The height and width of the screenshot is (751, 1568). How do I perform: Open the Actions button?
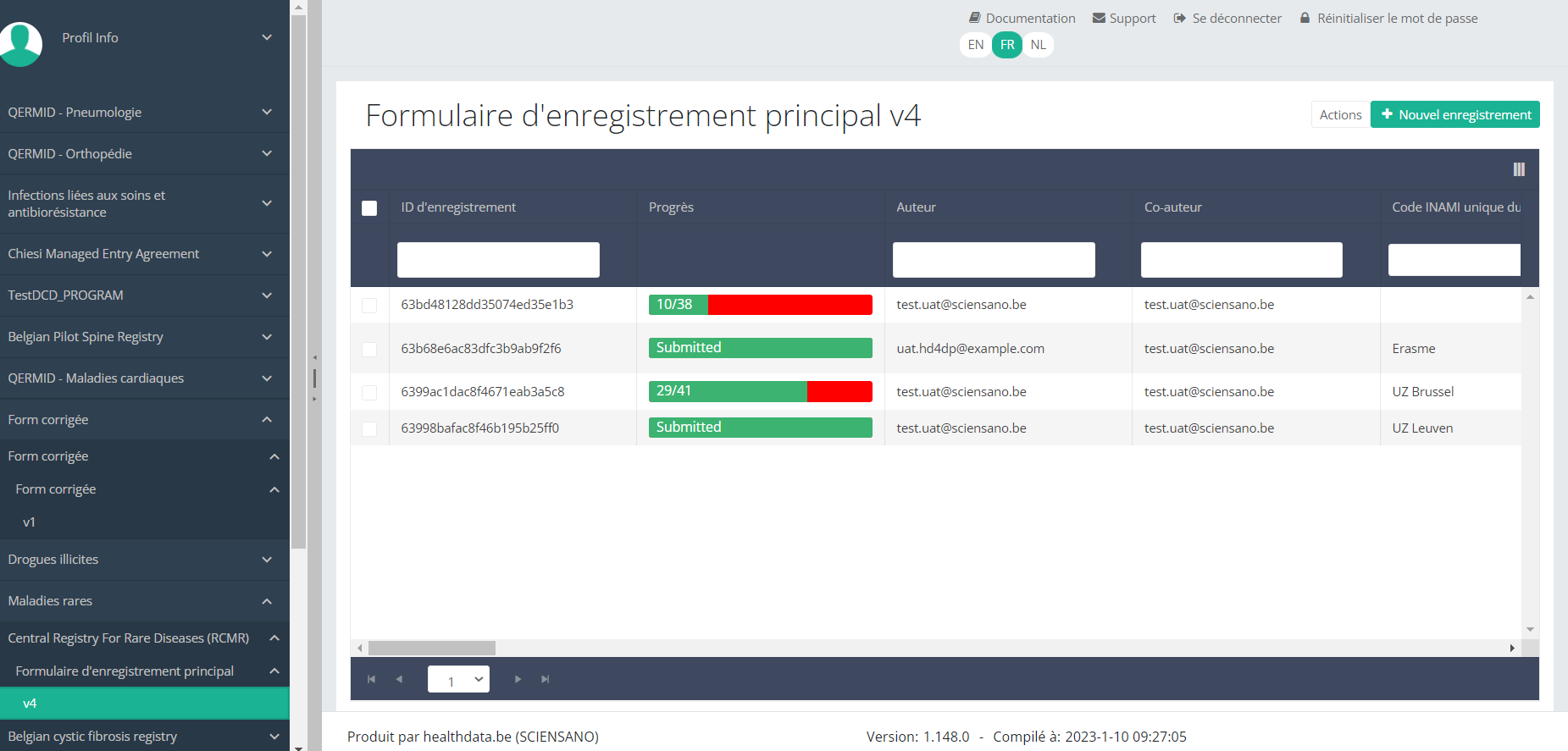pyautogui.click(x=1340, y=114)
